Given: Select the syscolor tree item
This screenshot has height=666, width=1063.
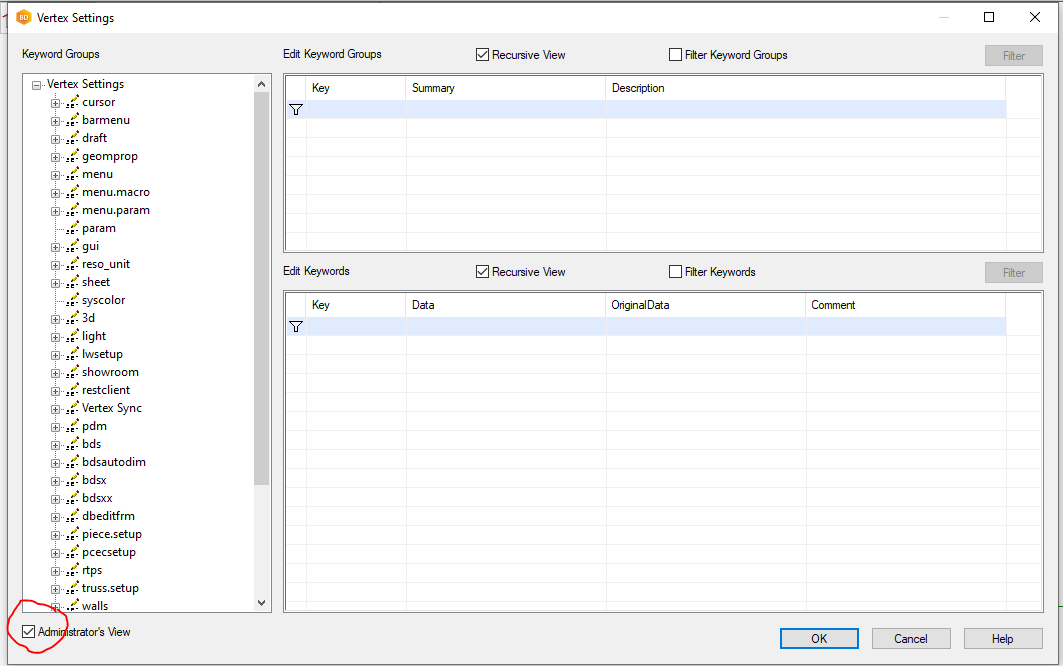Looking at the screenshot, I should [103, 300].
